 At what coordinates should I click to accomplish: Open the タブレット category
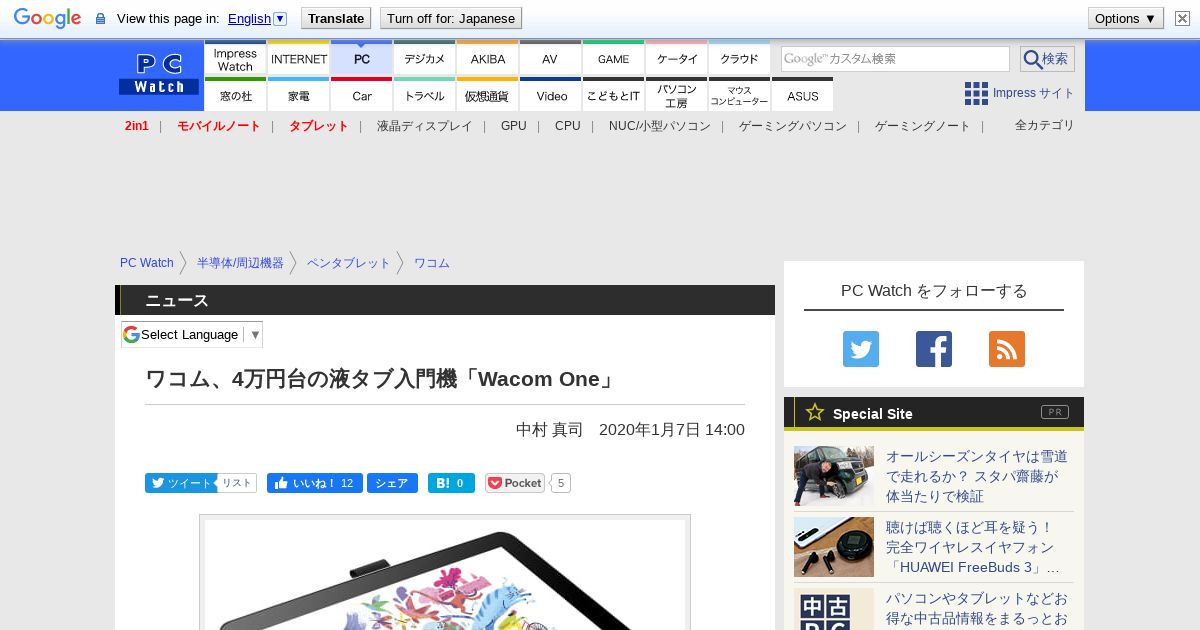[x=319, y=126]
